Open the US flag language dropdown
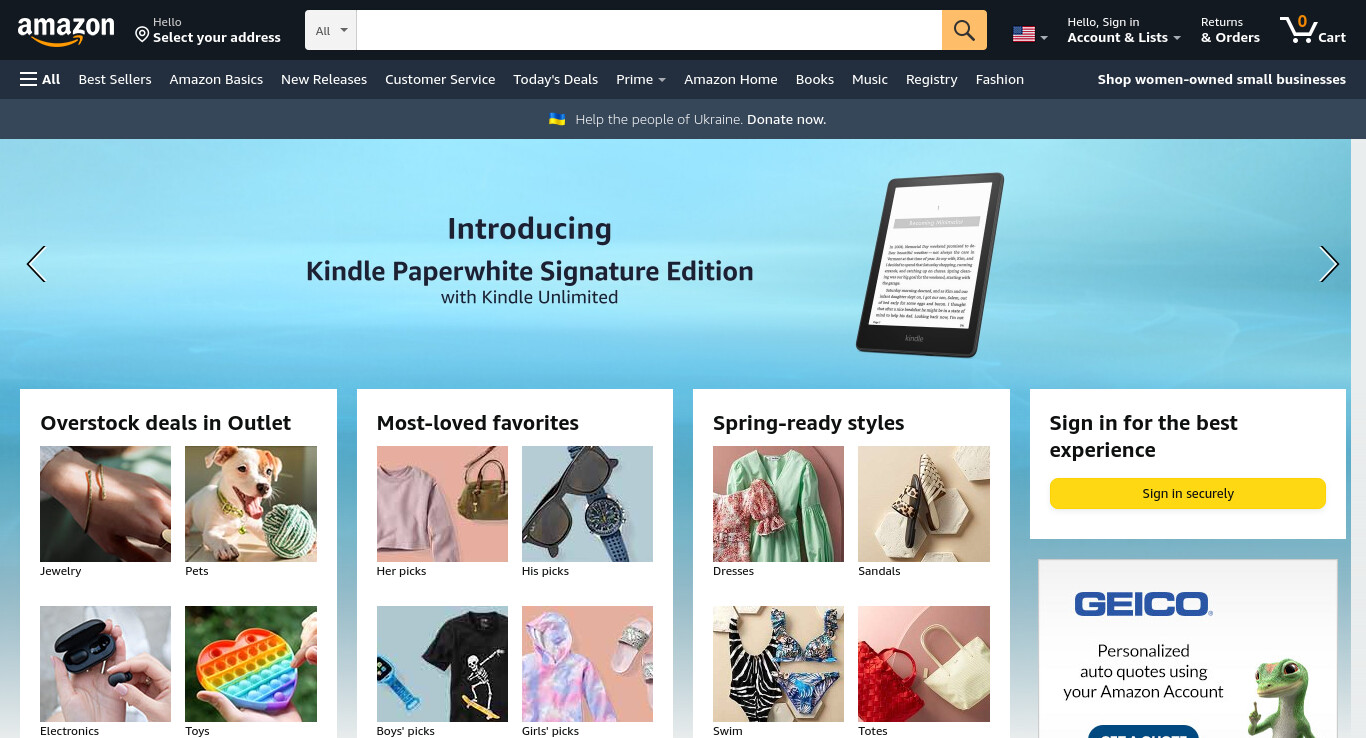 pos(1030,35)
